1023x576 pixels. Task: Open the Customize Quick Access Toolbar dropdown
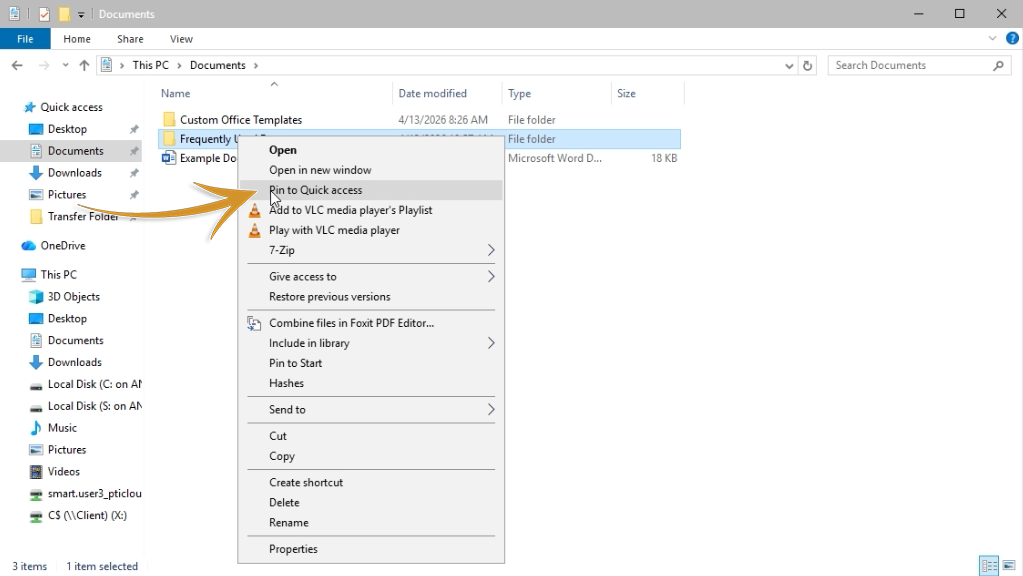(x=81, y=14)
